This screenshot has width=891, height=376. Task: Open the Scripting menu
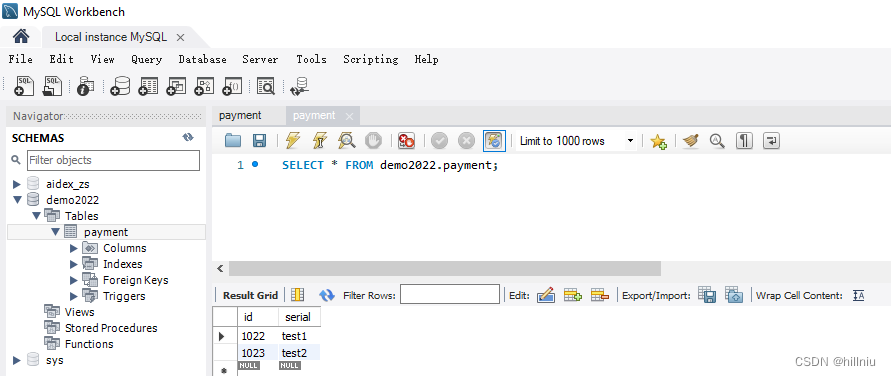coord(370,59)
